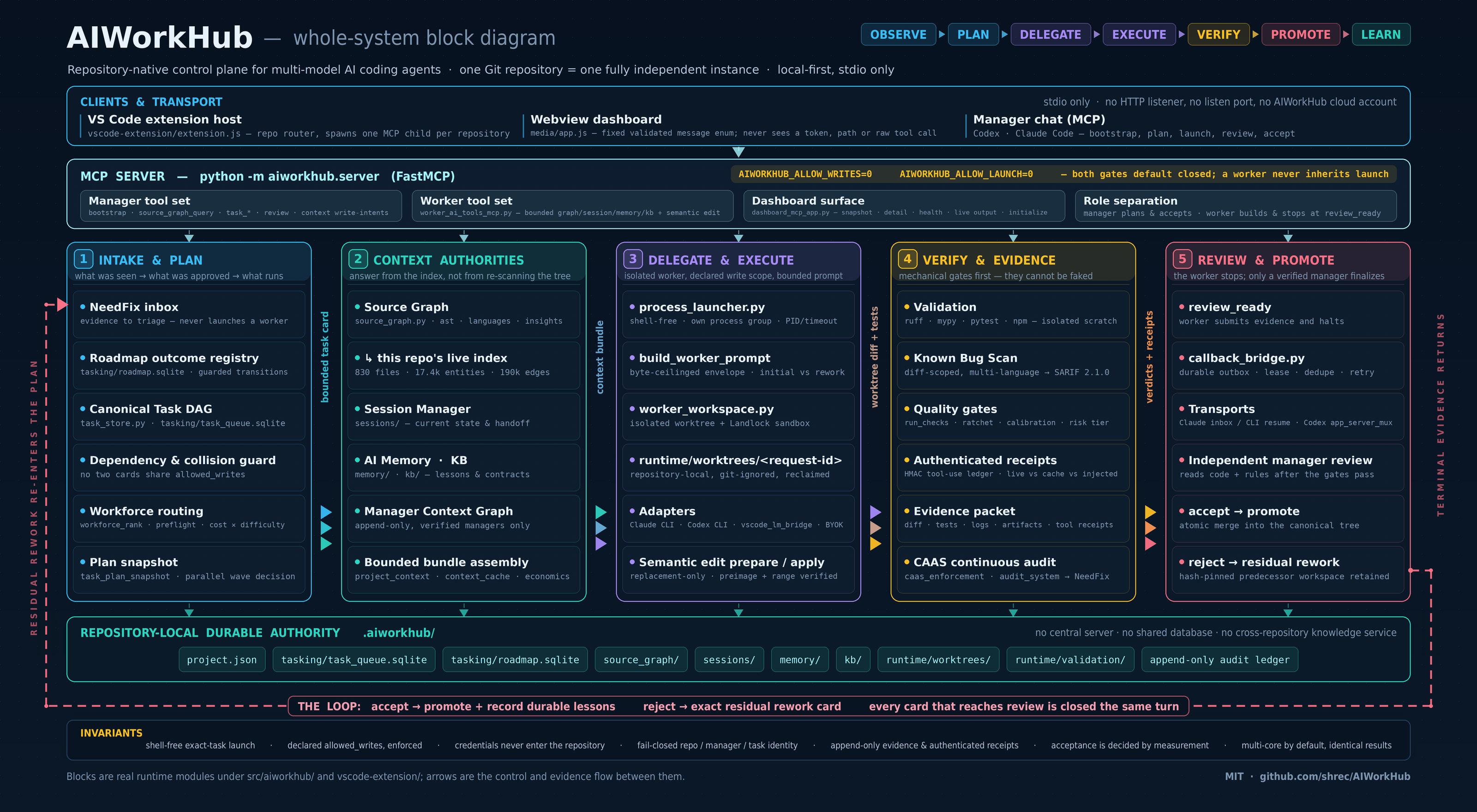This screenshot has height=812, width=1477.
Task: Select the CAAS continuous audit card
Action: click(x=1013, y=569)
